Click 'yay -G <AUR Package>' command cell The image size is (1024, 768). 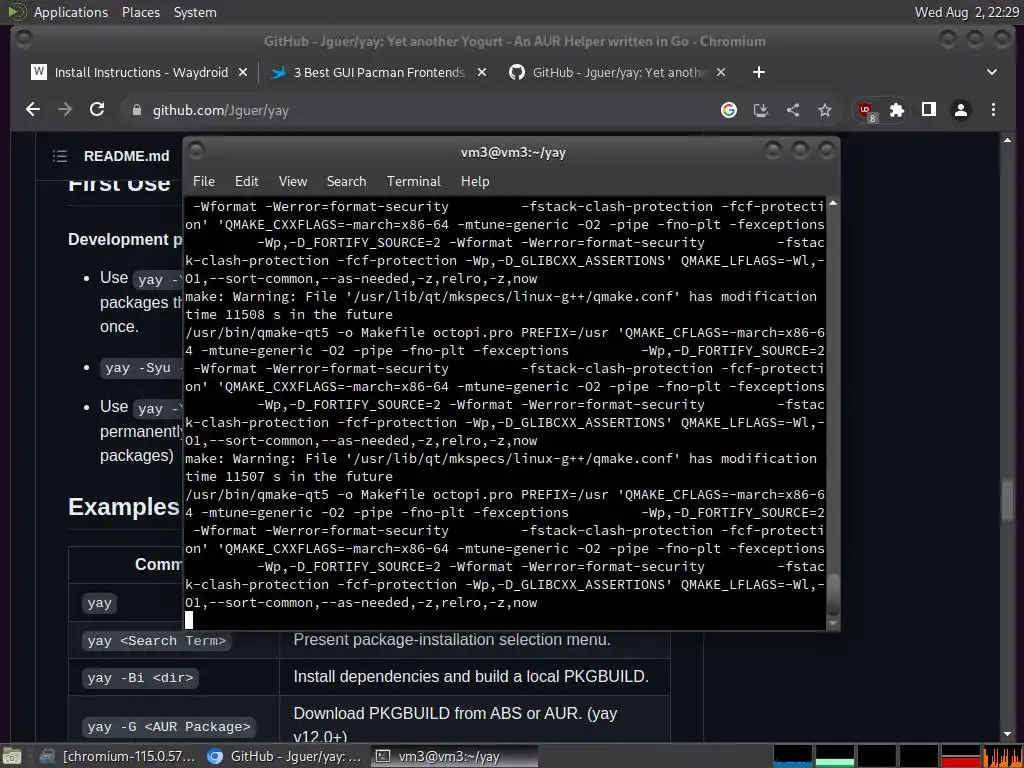[168, 727]
